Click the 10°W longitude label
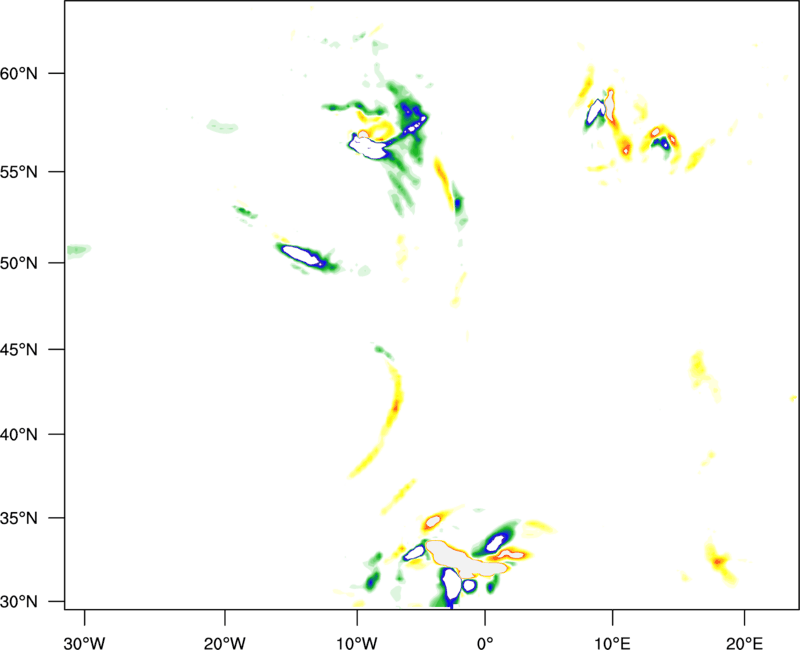800x650 pixels. [357, 643]
